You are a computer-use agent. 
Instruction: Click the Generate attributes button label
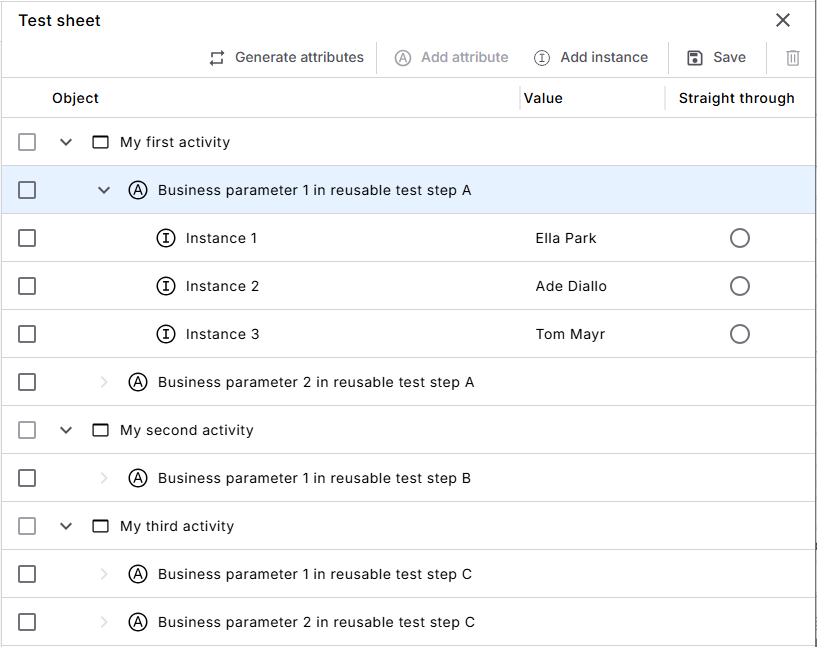point(299,57)
